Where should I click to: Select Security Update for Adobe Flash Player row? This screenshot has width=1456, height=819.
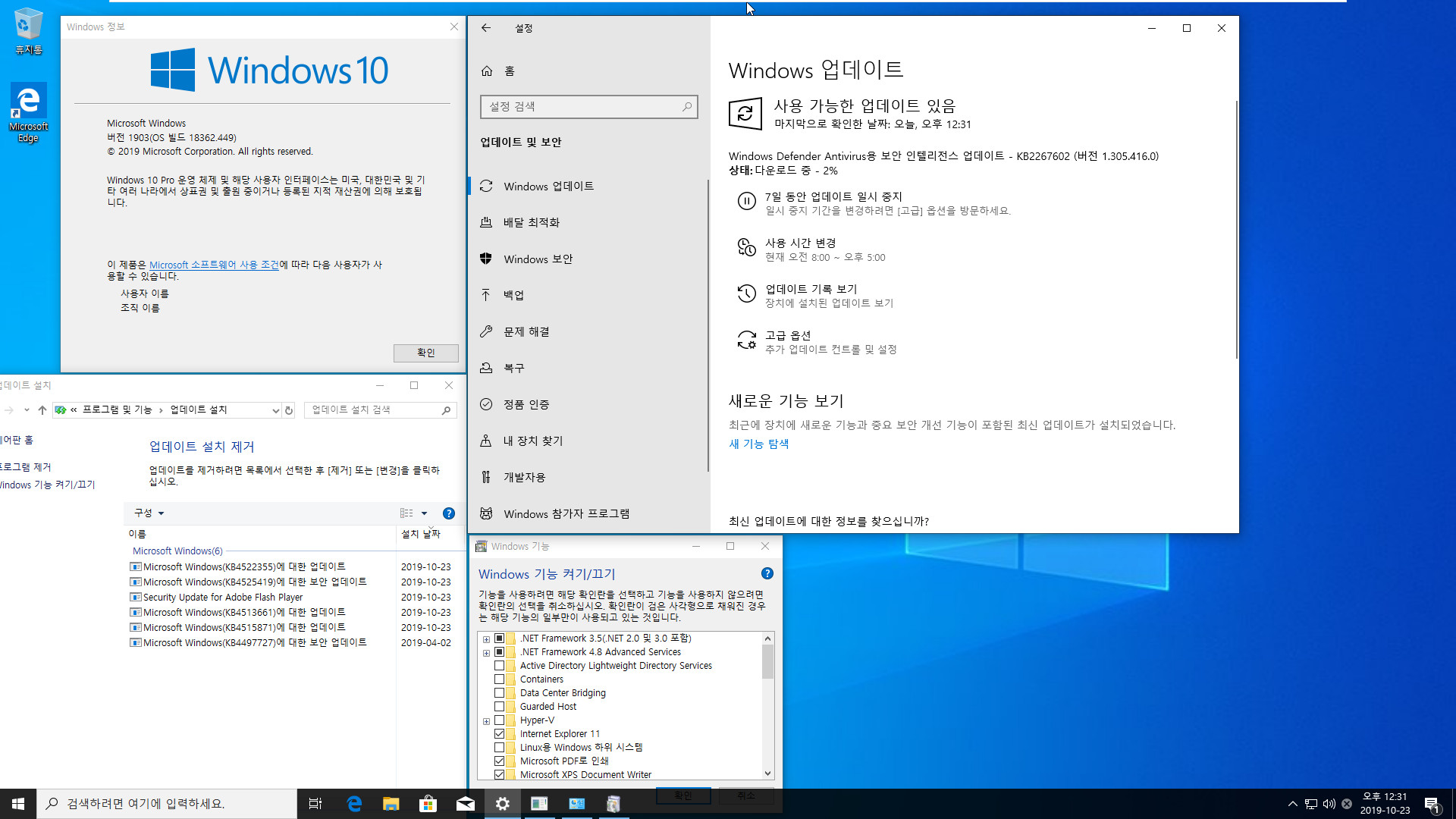point(292,597)
